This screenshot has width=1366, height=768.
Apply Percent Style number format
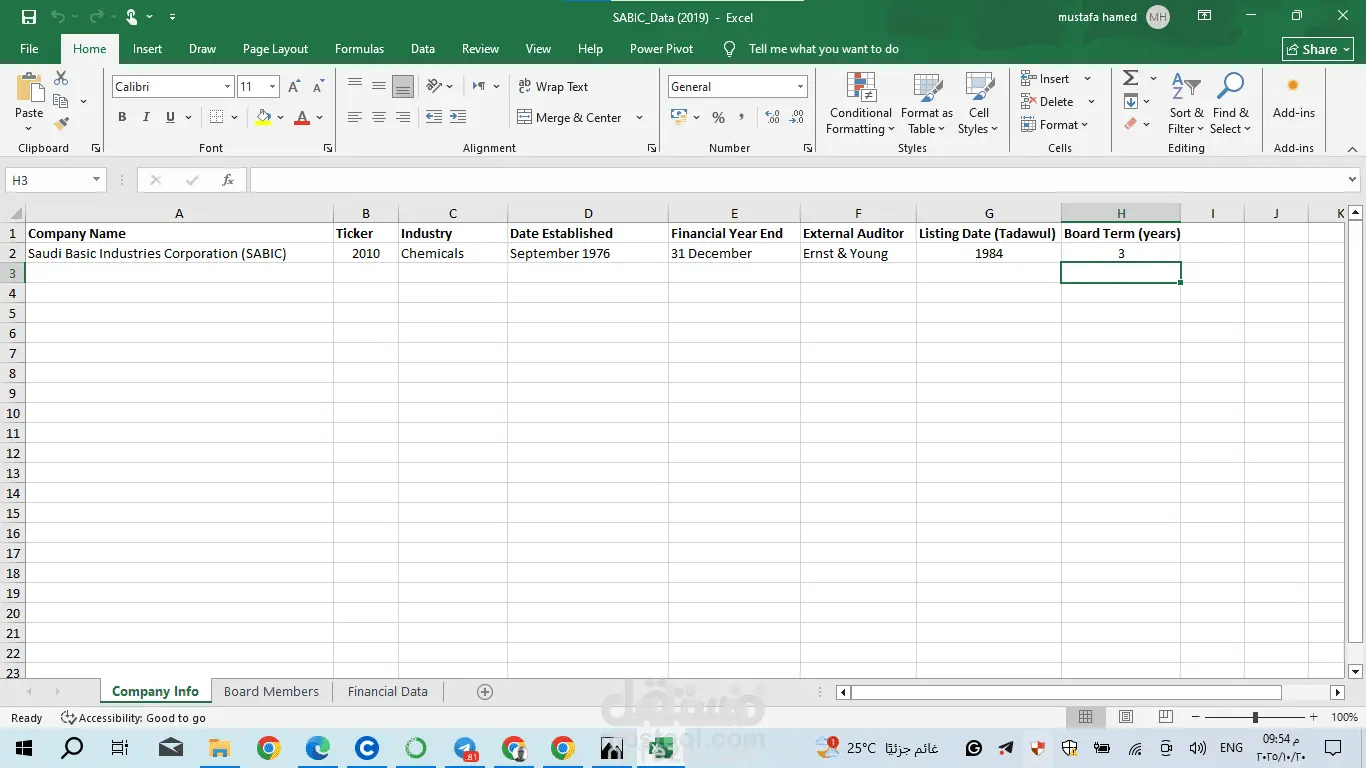click(x=718, y=118)
